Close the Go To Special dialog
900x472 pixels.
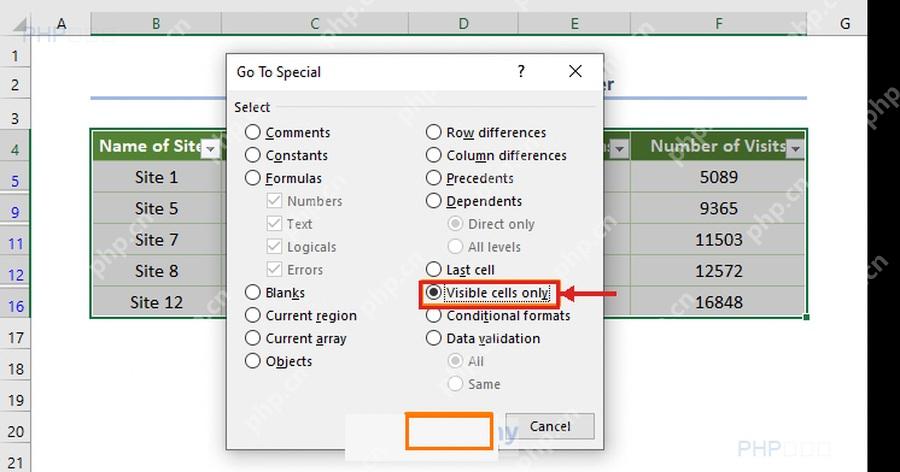[x=575, y=71]
